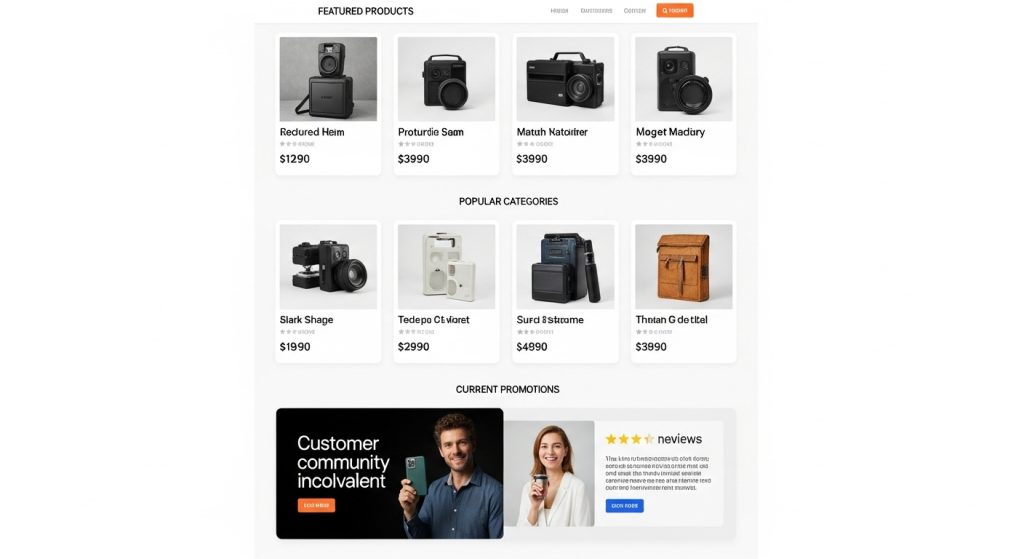View the Matuh Natoirirer camera image
Image resolution: width=1024 pixels, height=559 pixels.
tap(565, 78)
